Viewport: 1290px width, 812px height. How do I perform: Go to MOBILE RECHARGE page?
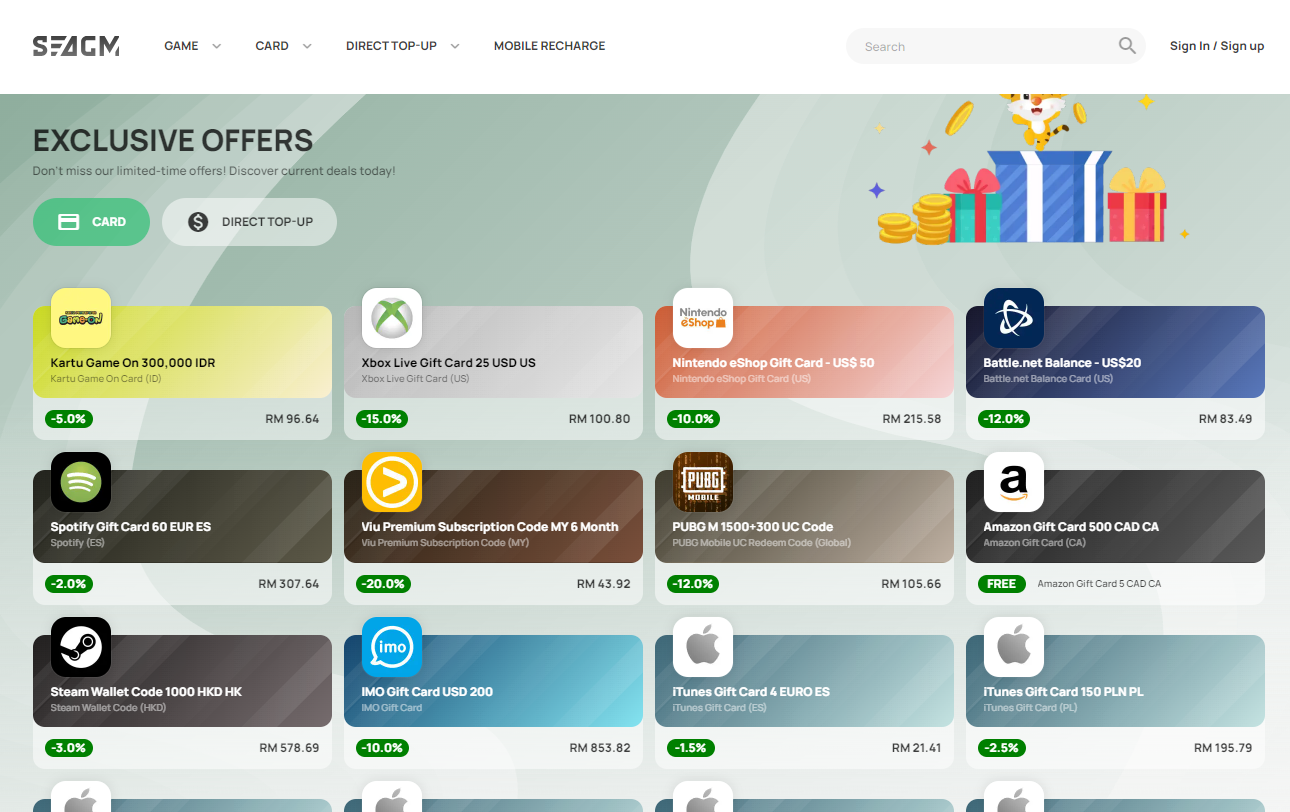(x=549, y=46)
